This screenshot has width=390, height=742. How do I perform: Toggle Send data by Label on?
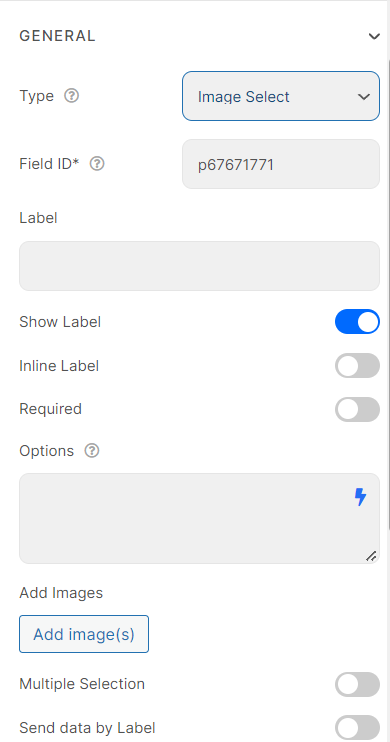pos(357,727)
